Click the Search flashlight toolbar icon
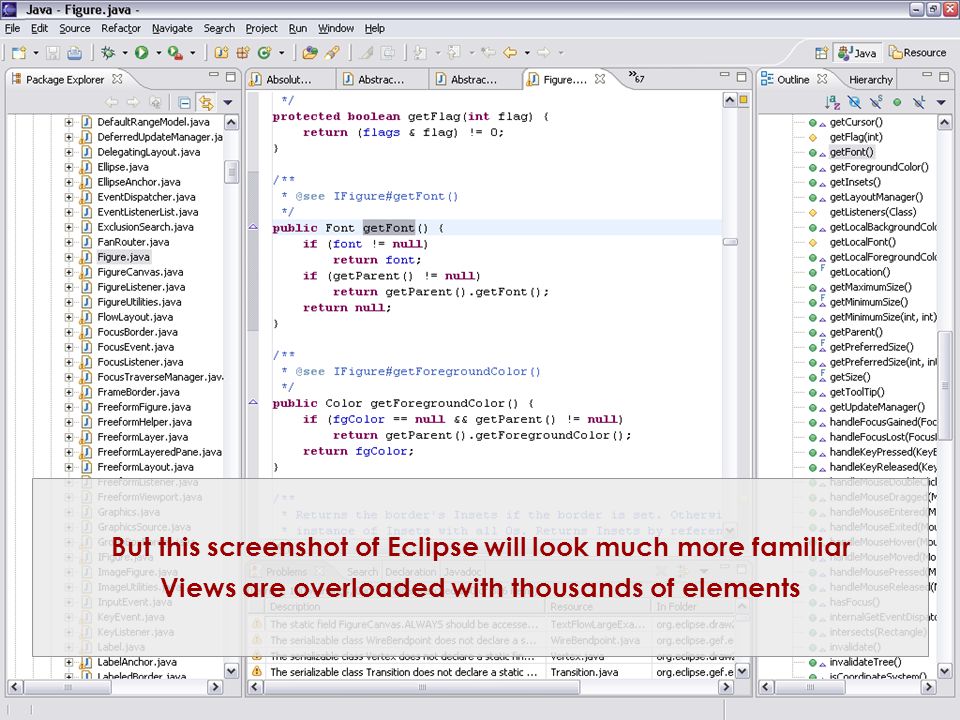The height and width of the screenshot is (720, 960). [332, 53]
